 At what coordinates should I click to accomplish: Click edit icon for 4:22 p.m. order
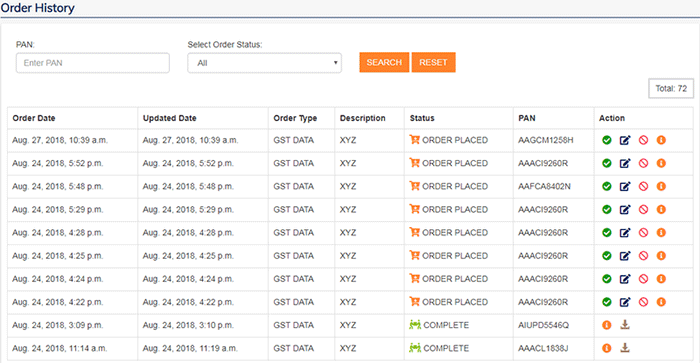(625, 302)
